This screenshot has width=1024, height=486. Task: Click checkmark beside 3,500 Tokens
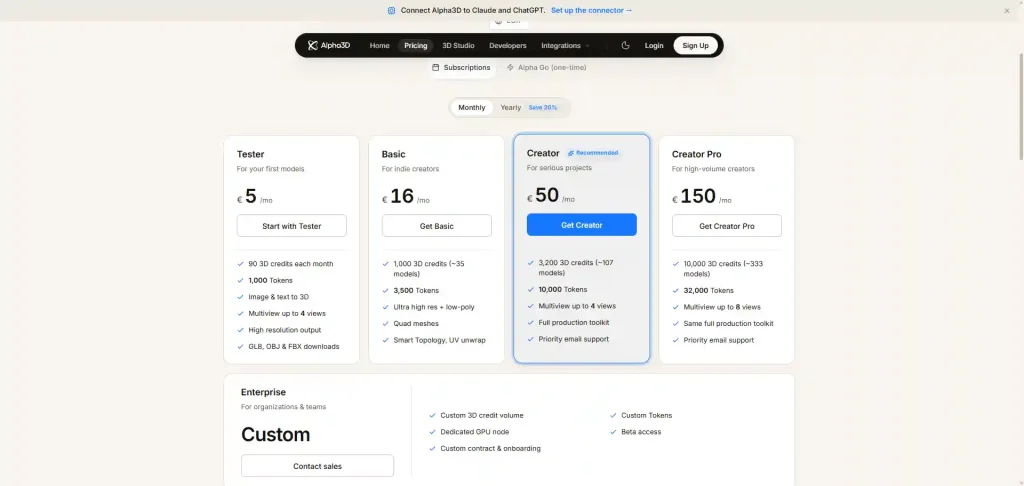pos(385,291)
